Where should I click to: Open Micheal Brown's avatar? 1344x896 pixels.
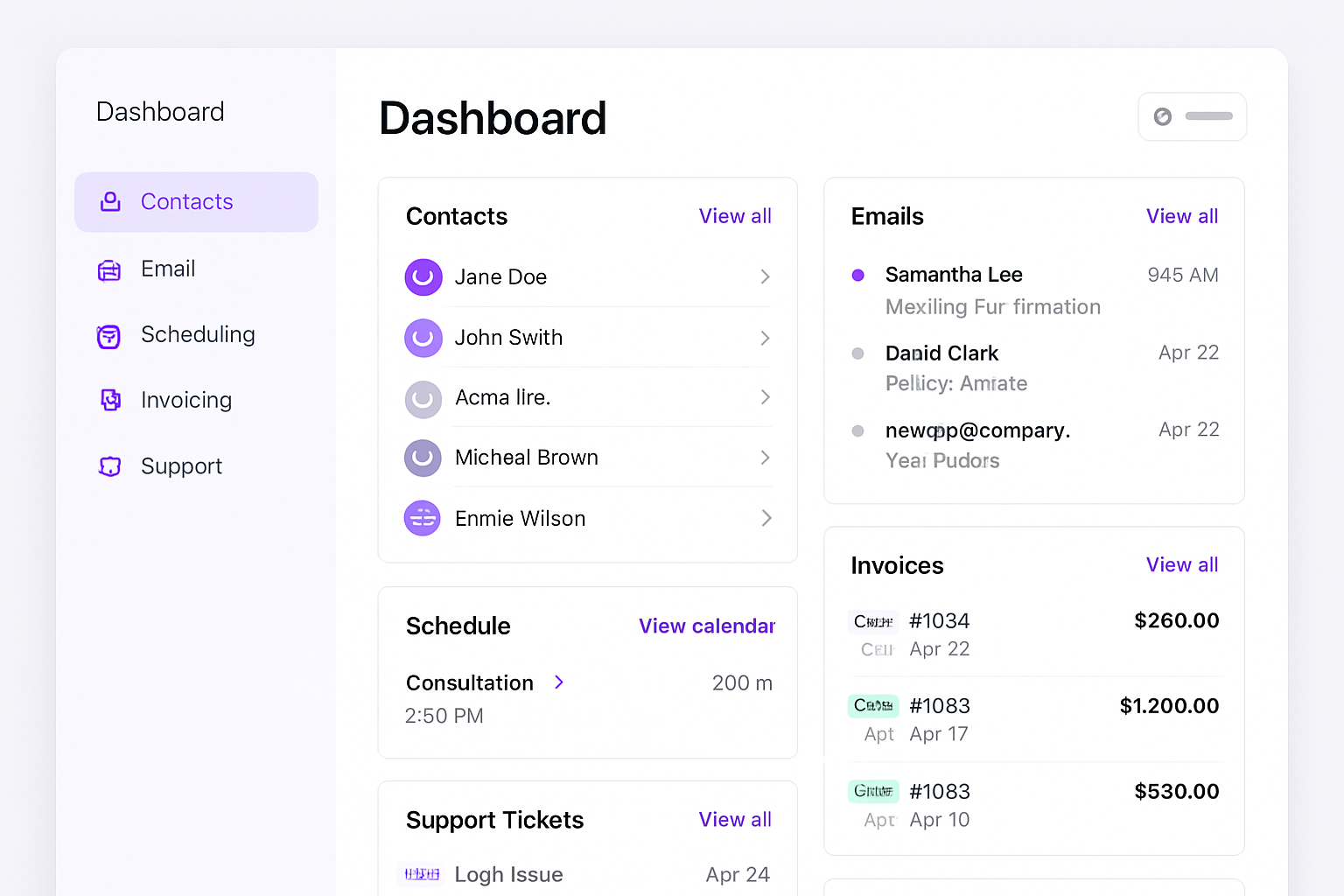(x=423, y=458)
